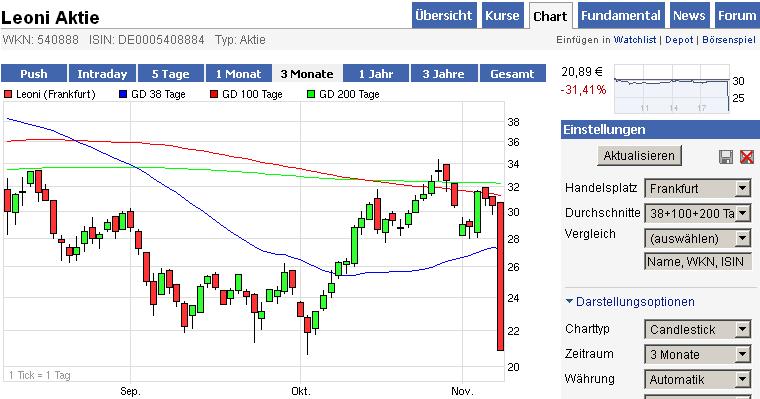
Task: Click the green GD 200 Tage legend square
Action: (311, 94)
